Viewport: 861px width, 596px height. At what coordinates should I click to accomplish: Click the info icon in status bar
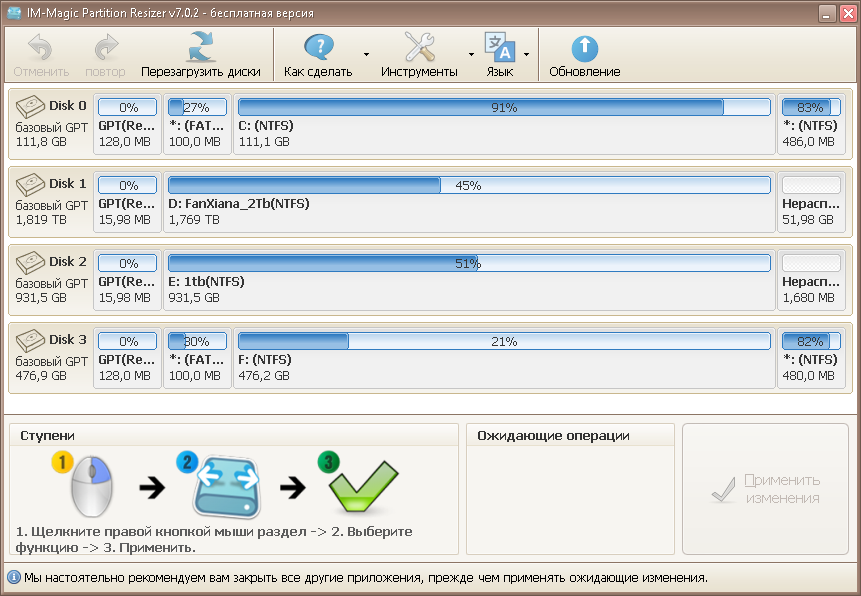(14, 577)
